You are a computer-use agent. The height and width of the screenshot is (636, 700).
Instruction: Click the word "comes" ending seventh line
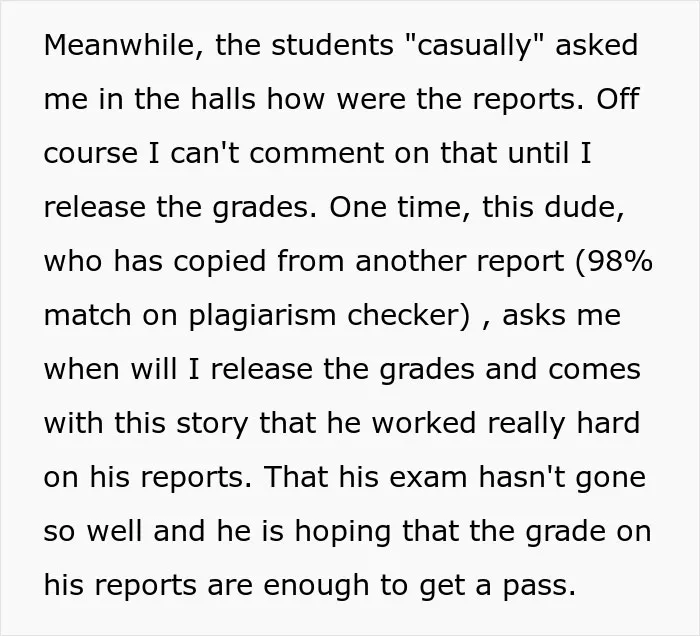594,370
